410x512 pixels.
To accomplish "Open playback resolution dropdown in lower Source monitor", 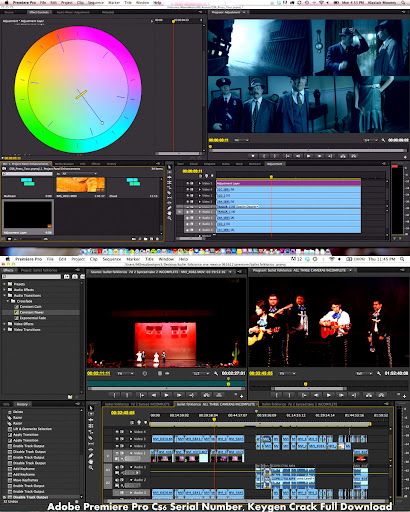I will (201, 374).
